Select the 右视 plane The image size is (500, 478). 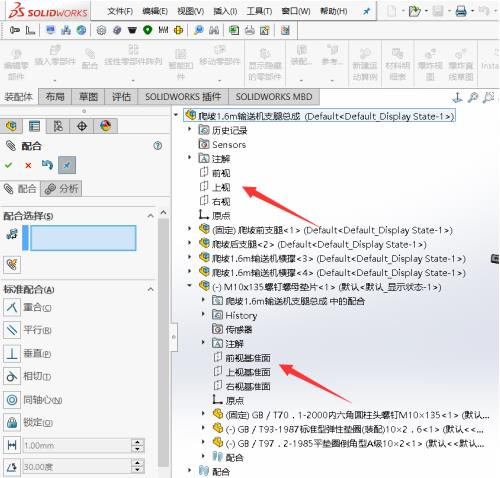point(215,201)
